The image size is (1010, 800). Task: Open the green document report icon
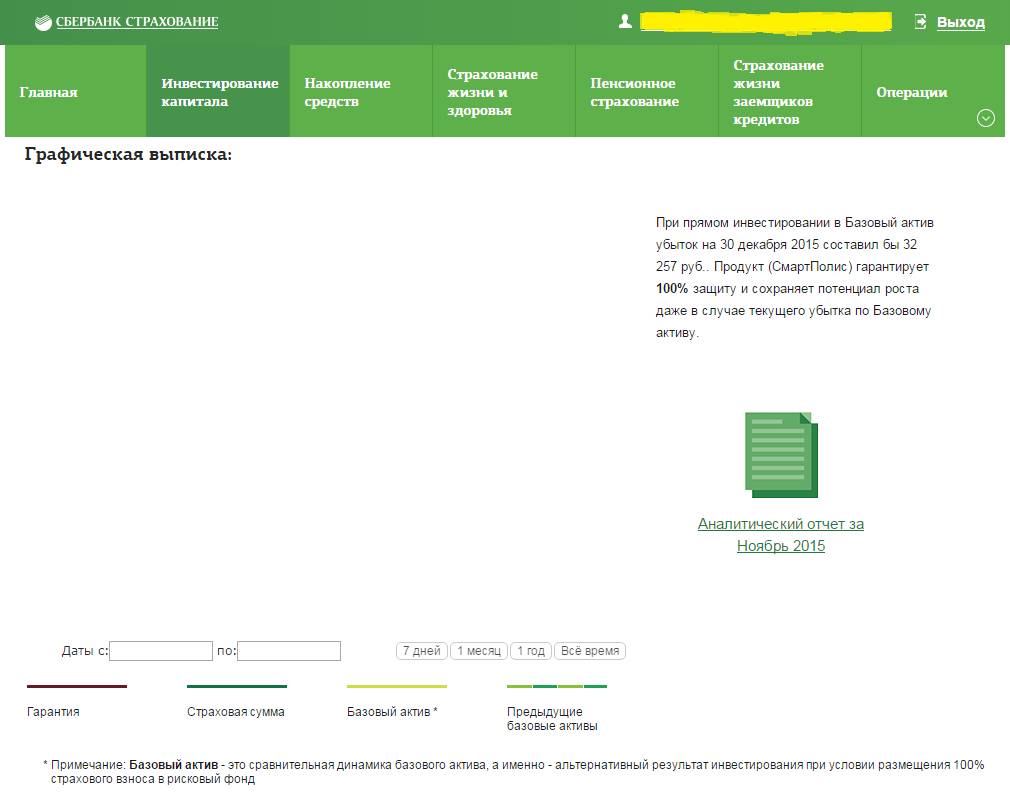pos(781,455)
